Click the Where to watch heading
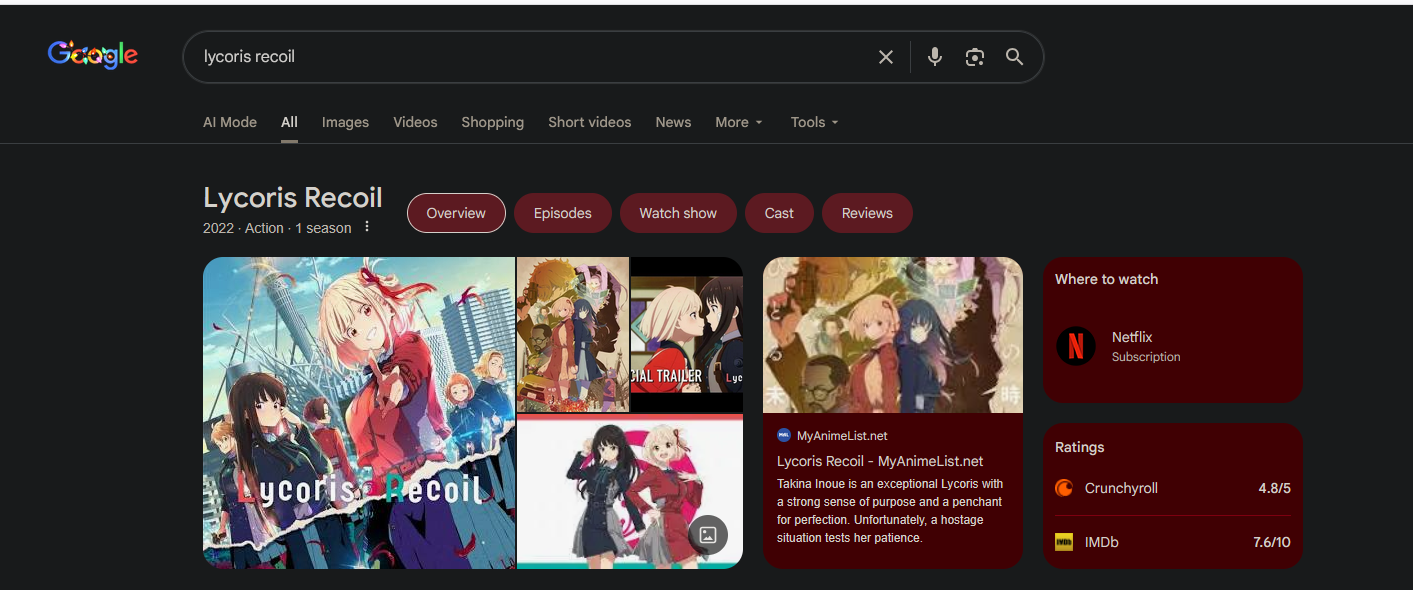 coord(1106,279)
